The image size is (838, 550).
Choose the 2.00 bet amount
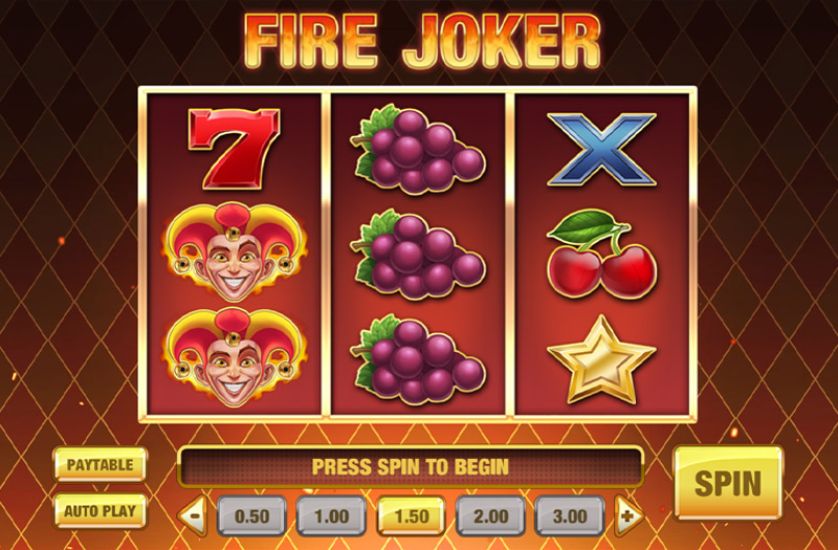point(491,516)
